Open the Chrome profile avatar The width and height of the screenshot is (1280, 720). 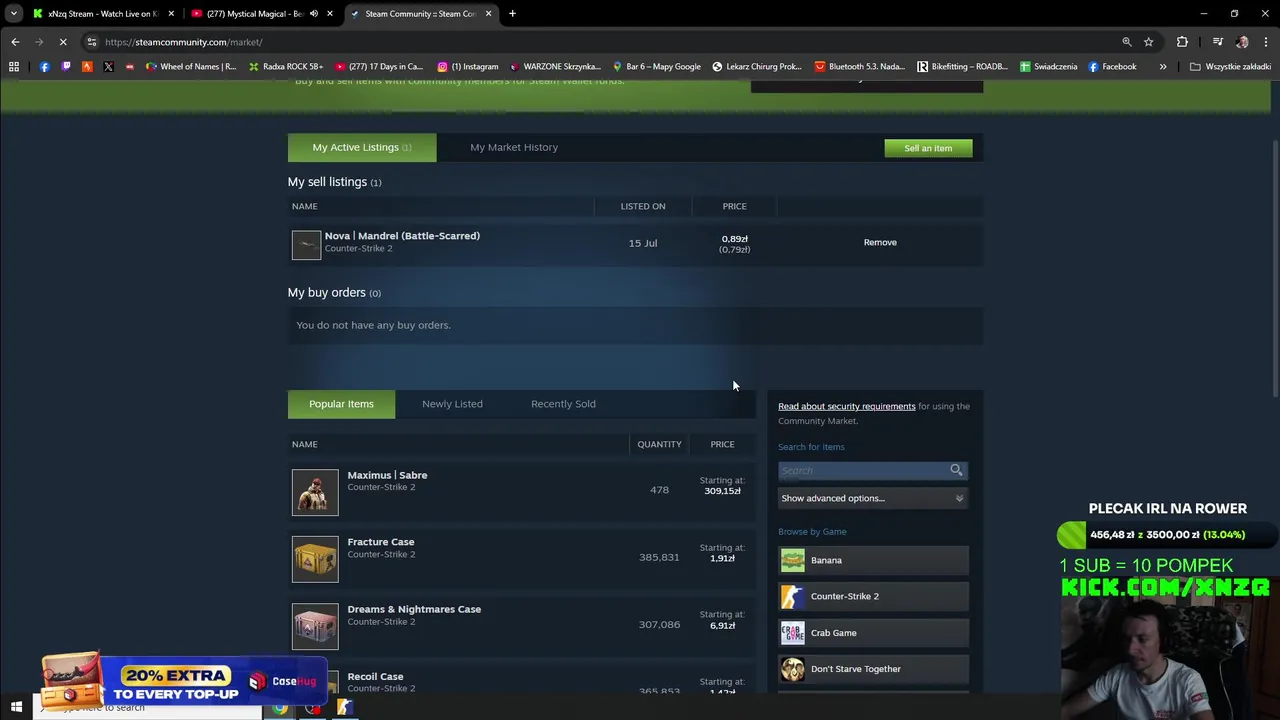[x=1242, y=42]
